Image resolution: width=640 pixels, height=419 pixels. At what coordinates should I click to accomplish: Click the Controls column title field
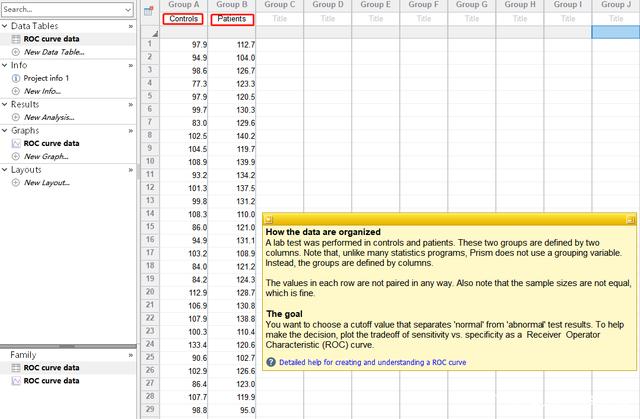(183, 19)
